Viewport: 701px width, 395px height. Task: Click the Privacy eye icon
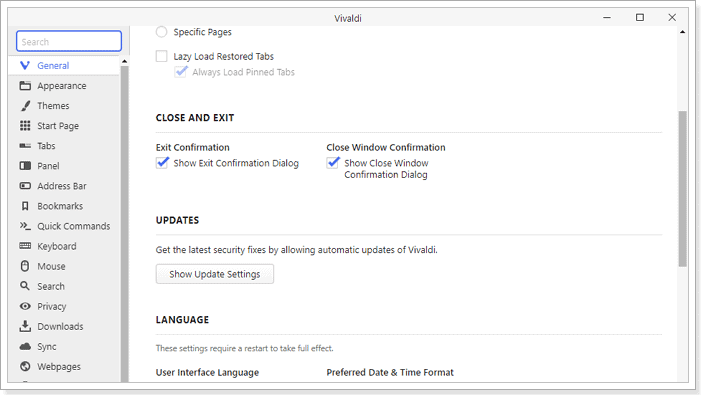[x=25, y=306]
